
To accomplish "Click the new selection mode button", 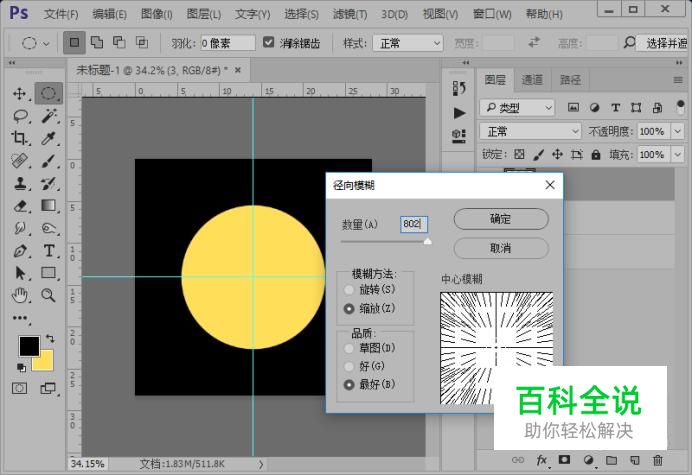I will tap(74, 43).
